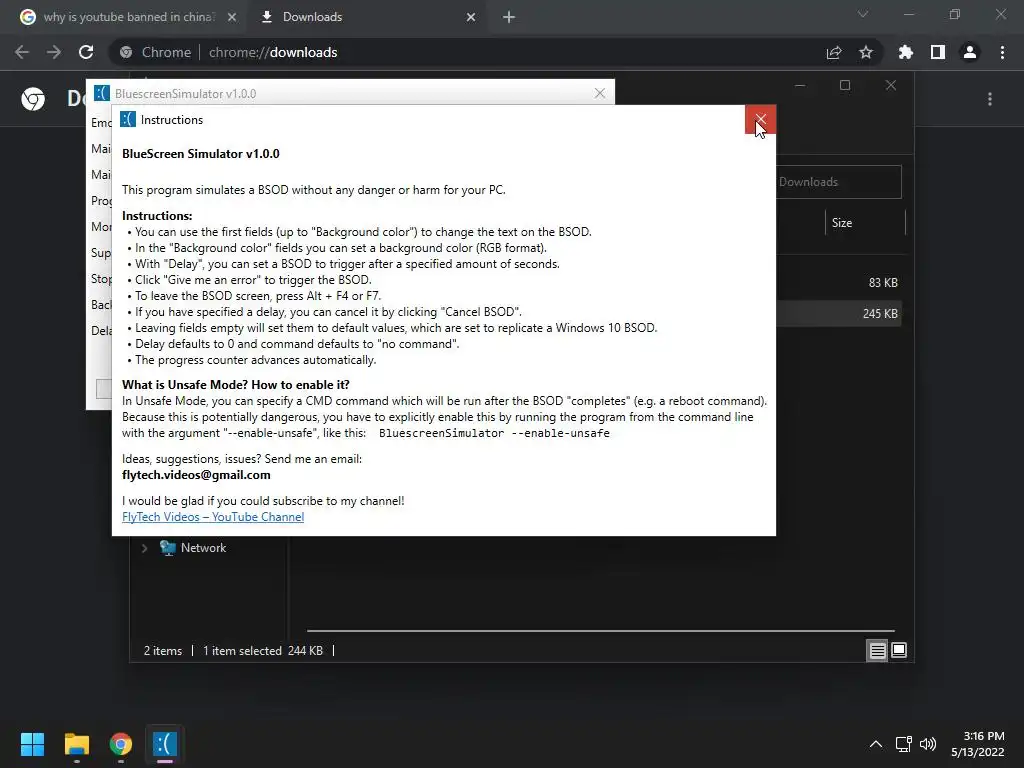Open the Chrome extensions puzzle icon
Image resolution: width=1024 pixels, height=768 pixels.
click(906, 52)
